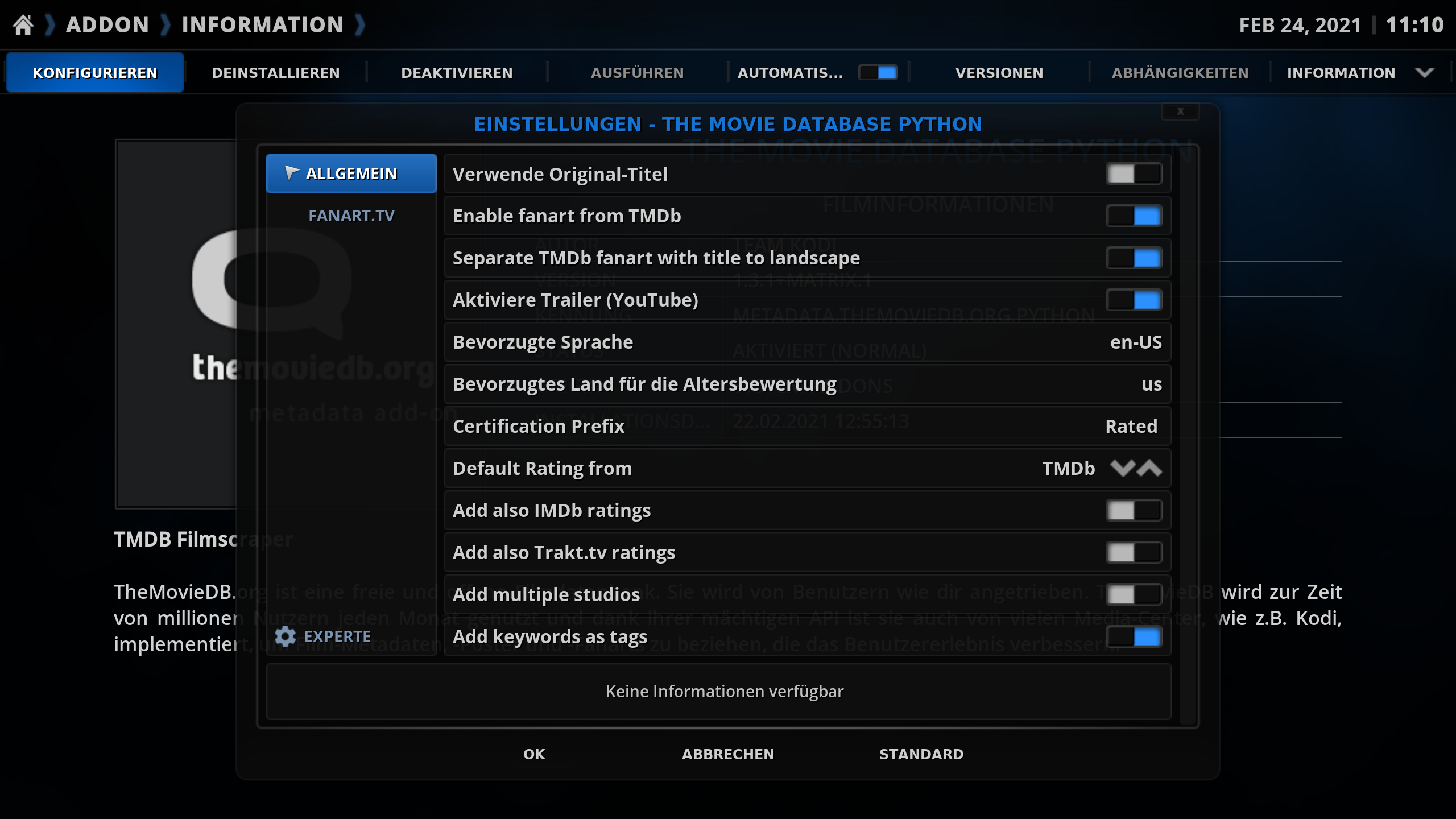The height and width of the screenshot is (819, 1456).
Task: Enable Add also IMDb ratings
Action: click(1134, 511)
